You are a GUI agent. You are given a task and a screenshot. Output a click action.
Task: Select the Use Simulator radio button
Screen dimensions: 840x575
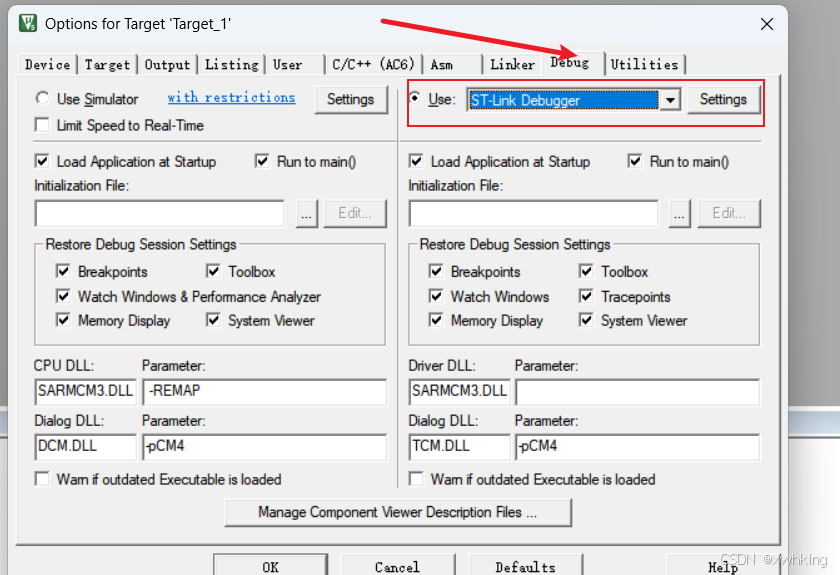coord(42,98)
